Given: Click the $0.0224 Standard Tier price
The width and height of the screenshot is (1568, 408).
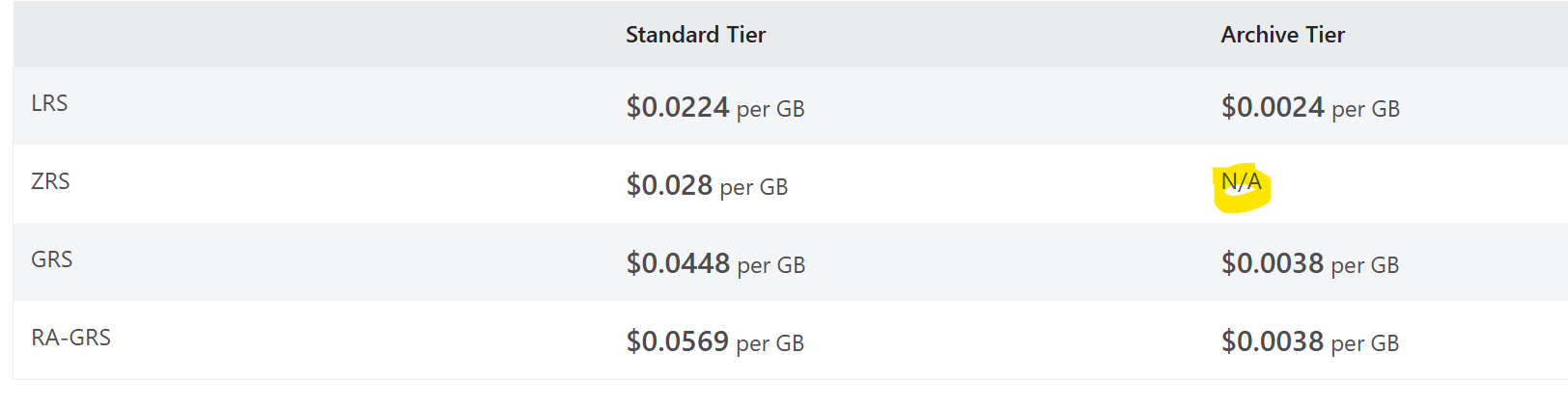Looking at the screenshot, I should coord(677,107).
